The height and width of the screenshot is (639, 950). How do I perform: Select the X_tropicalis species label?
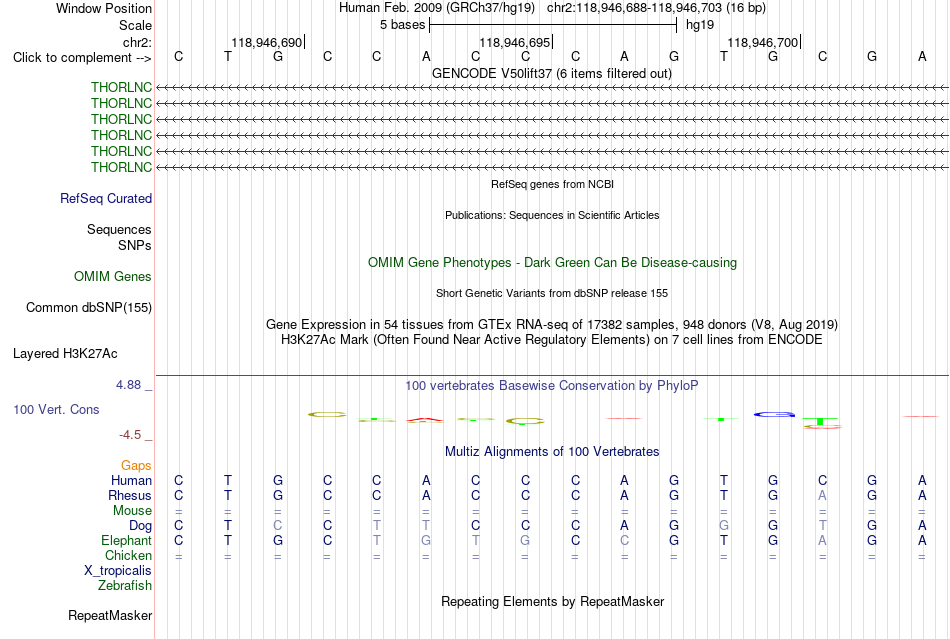(118, 571)
